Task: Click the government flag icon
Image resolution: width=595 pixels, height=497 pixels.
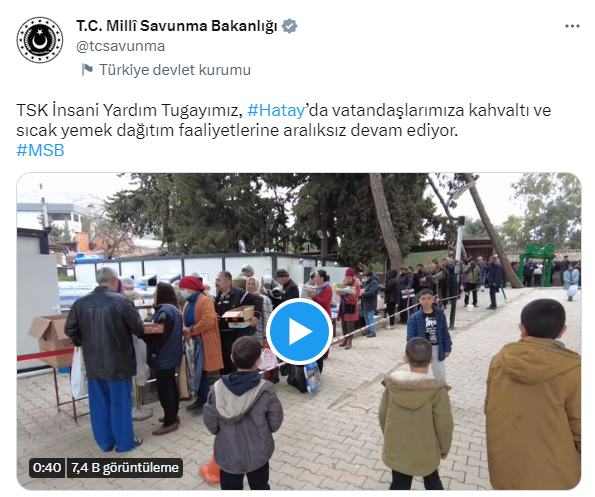Action: click(87, 70)
